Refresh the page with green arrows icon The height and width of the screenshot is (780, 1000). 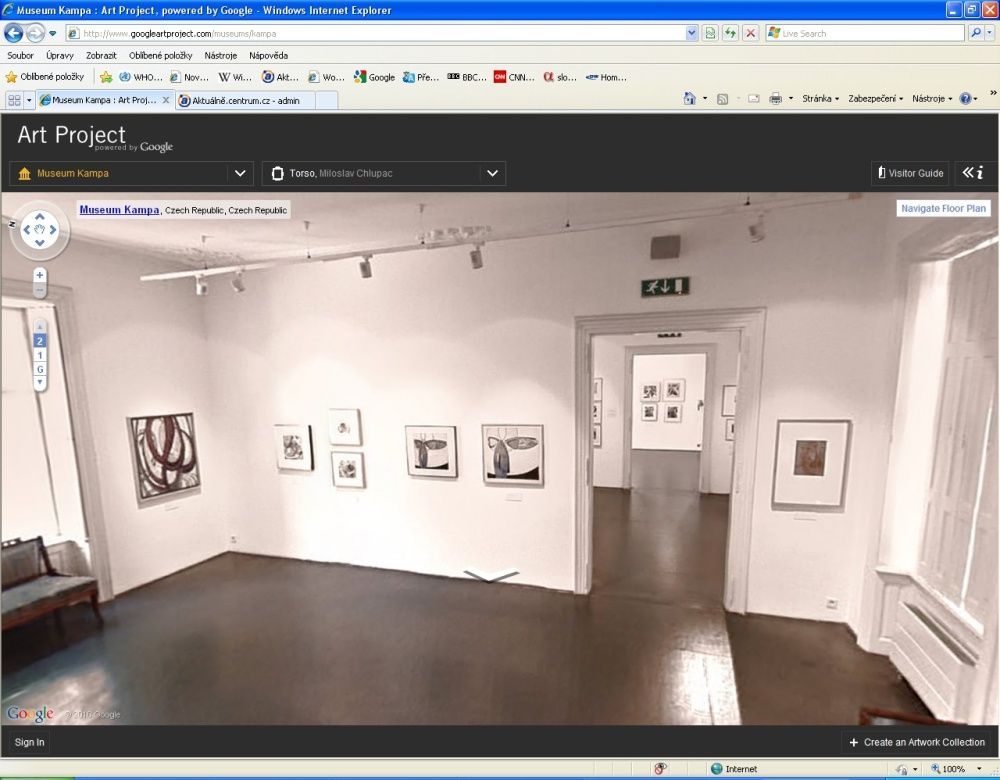[730, 33]
